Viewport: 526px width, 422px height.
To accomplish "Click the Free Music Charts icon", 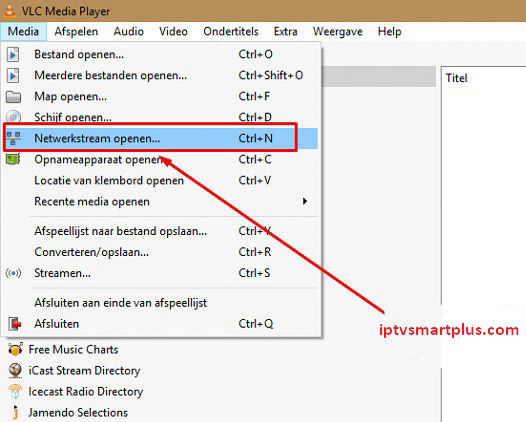I will pos(15,349).
